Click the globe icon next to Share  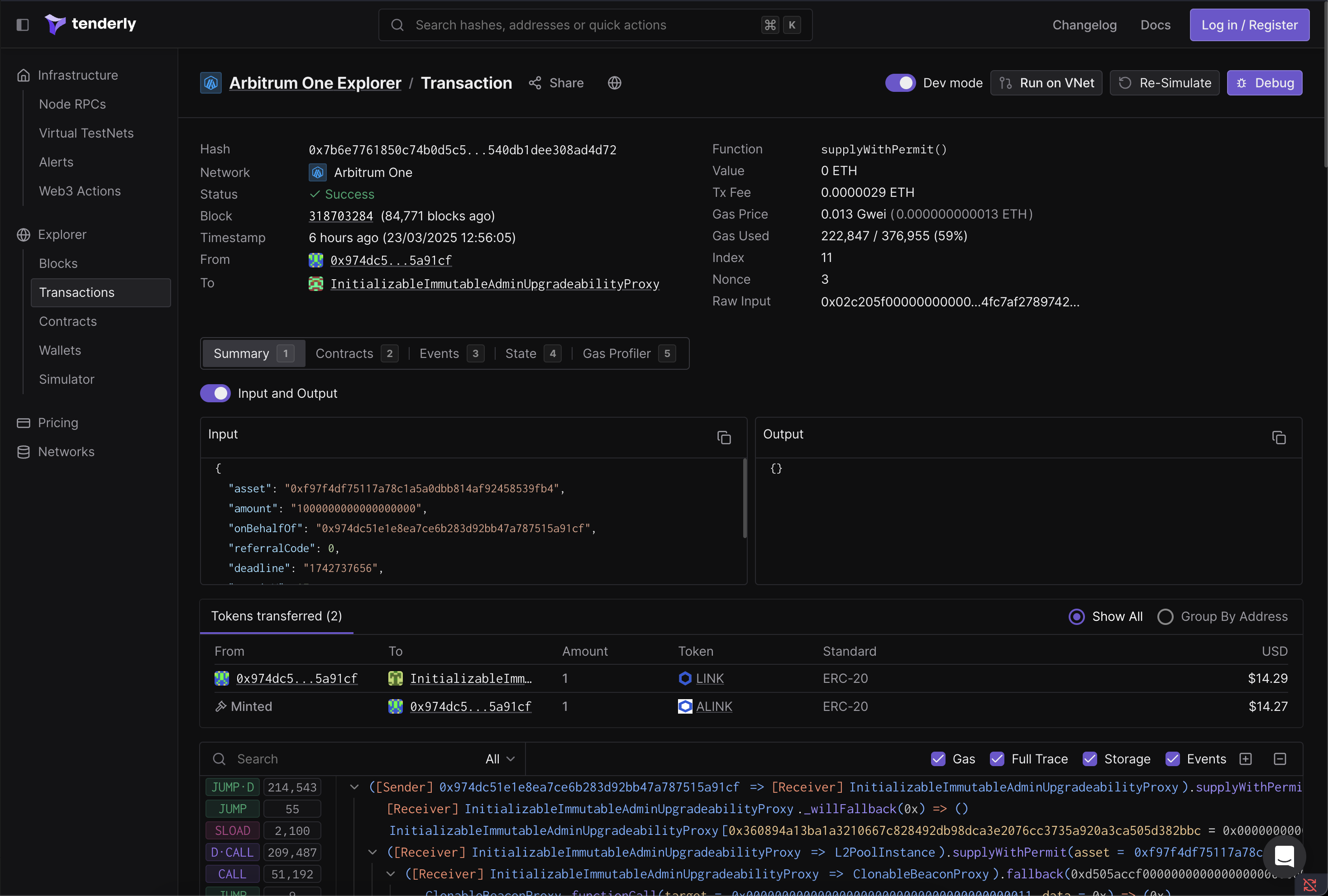(x=614, y=83)
